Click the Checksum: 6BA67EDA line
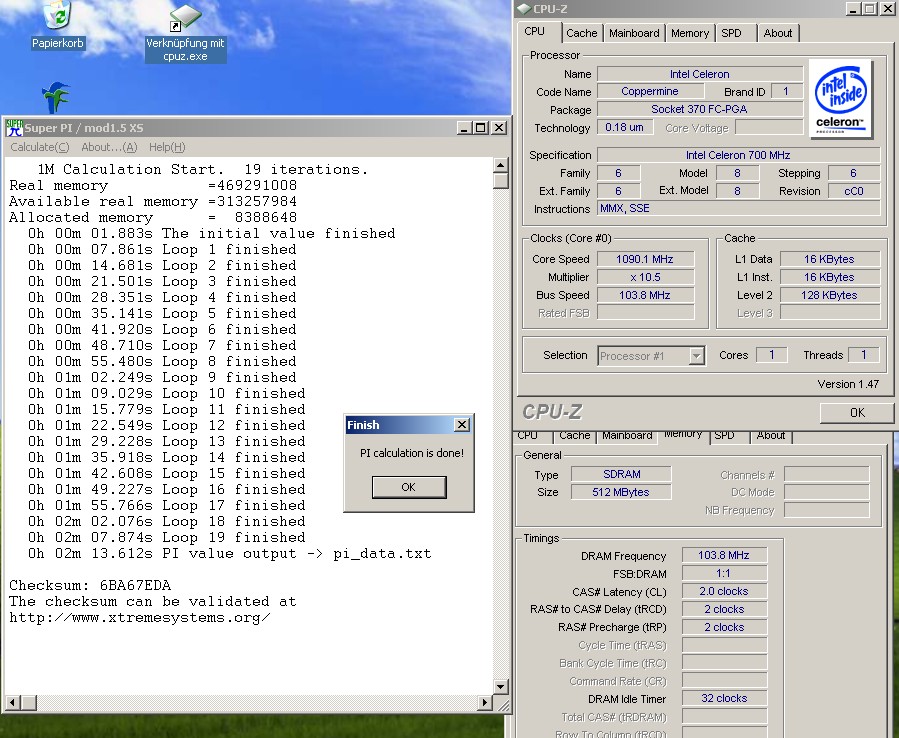The height and width of the screenshot is (738, 899). click(x=90, y=585)
